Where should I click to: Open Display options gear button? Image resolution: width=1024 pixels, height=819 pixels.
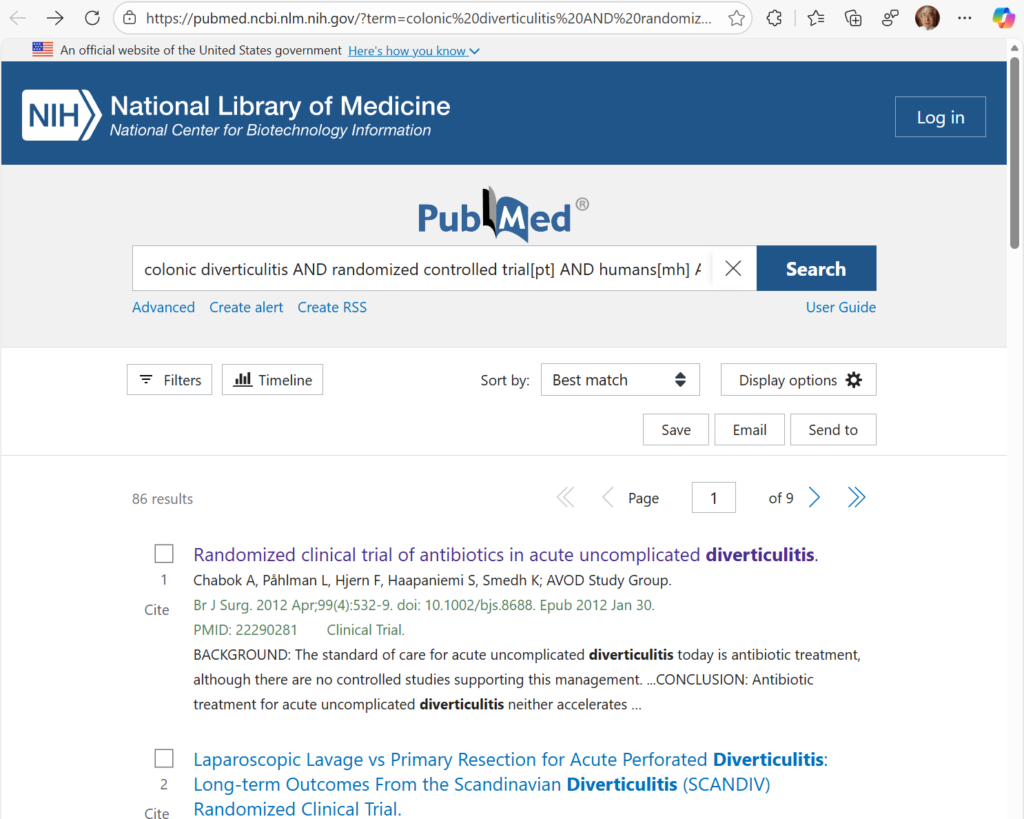[x=798, y=380]
